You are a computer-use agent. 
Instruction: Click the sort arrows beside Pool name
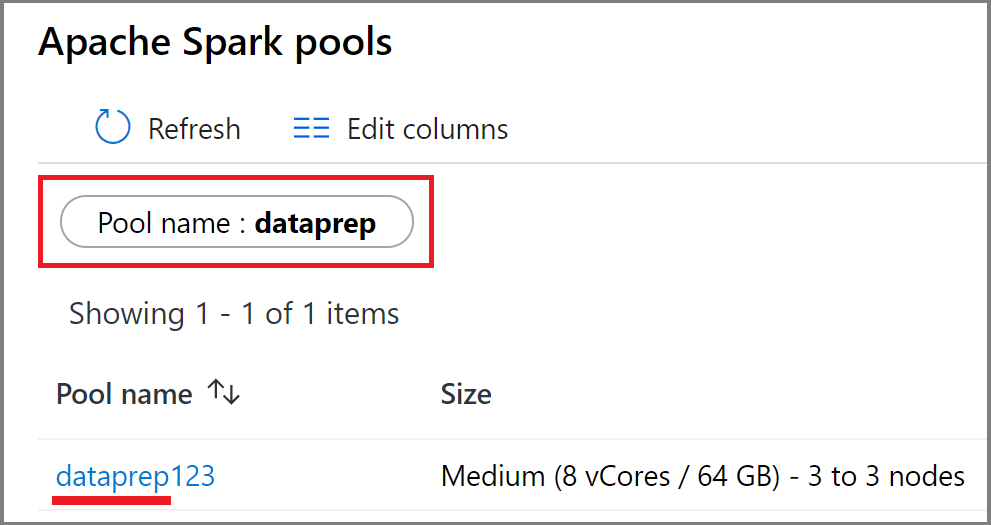pos(224,392)
